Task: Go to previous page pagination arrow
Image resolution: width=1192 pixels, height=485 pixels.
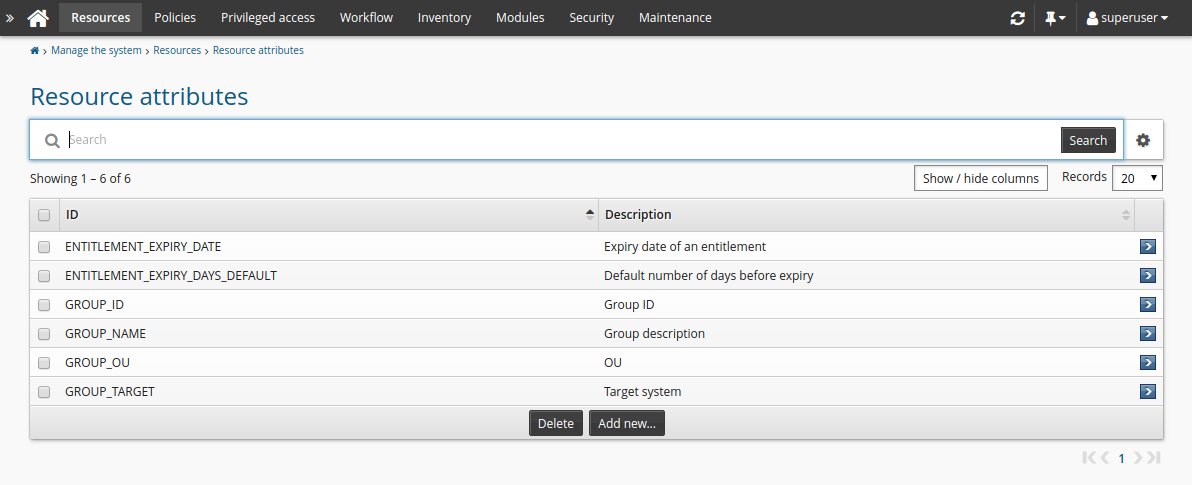Action: tap(1105, 458)
